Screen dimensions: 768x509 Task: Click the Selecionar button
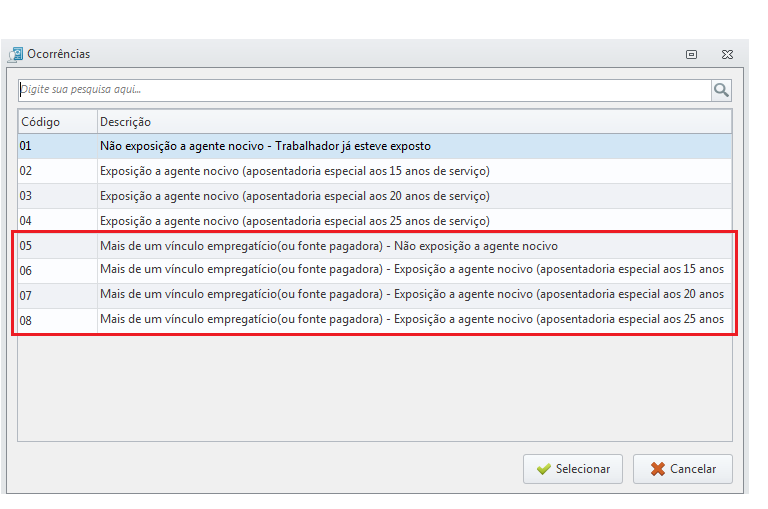coord(573,469)
